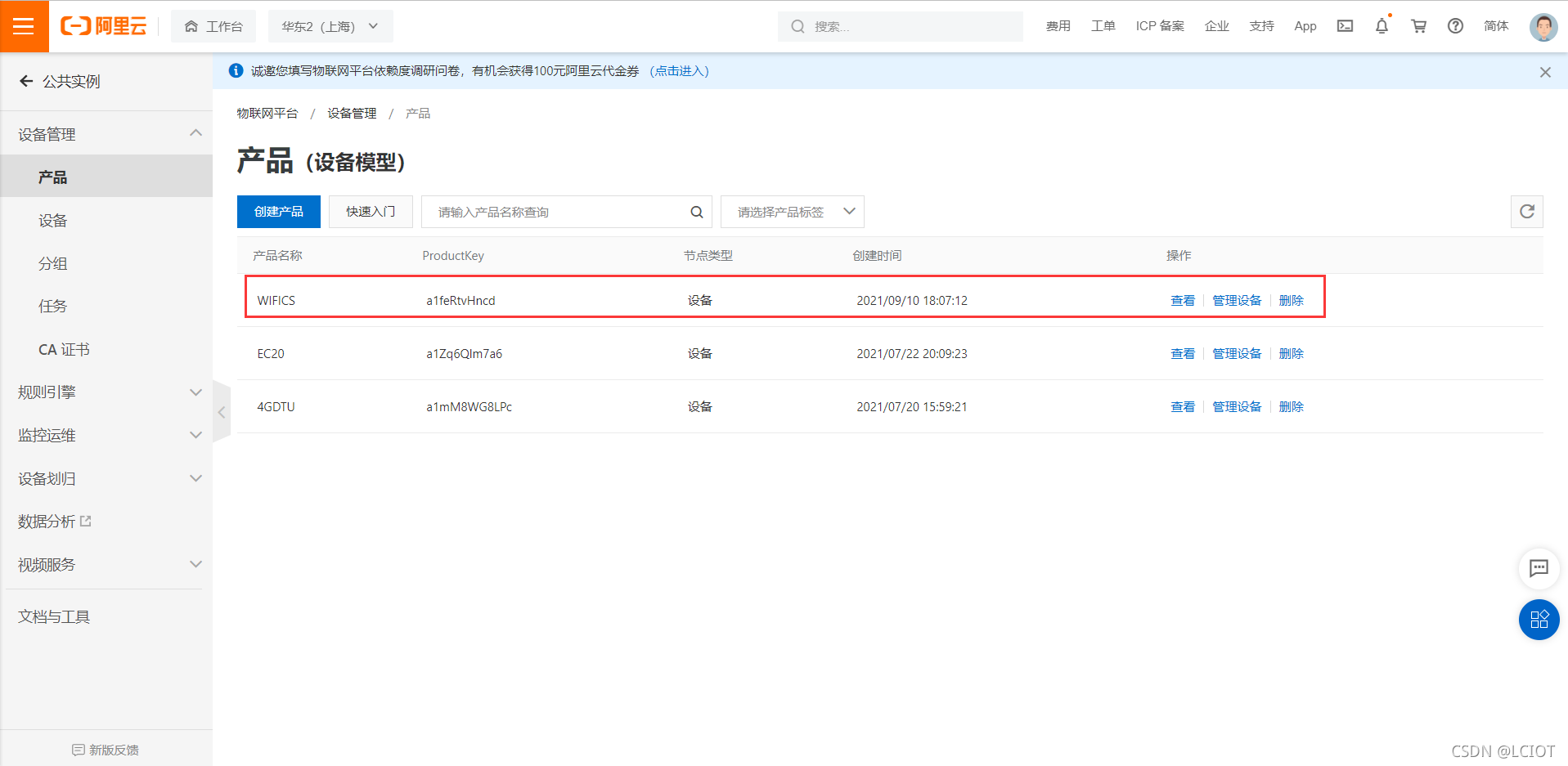1568x766 pixels.
Task: View the WIFICS product
Action: (1183, 300)
